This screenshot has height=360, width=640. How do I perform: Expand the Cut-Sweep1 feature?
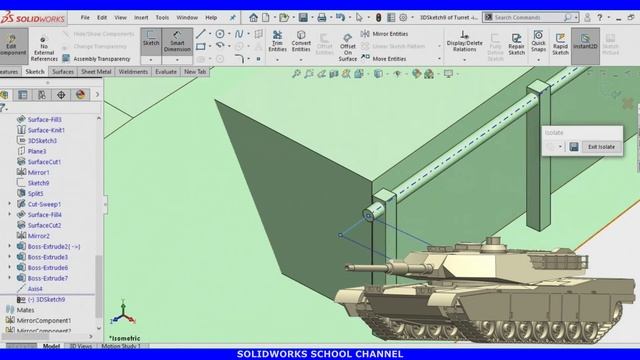(x=10, y=204)
